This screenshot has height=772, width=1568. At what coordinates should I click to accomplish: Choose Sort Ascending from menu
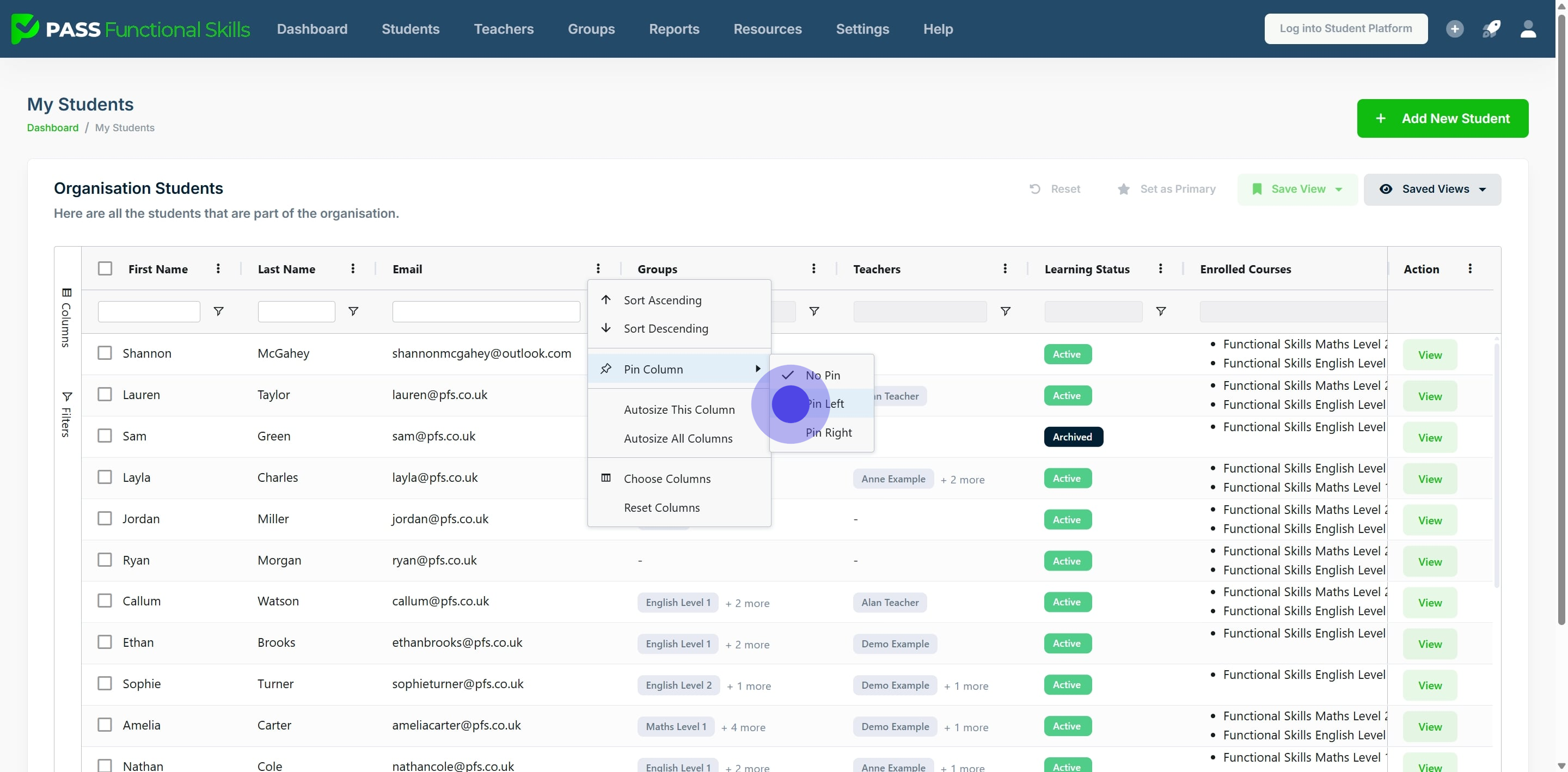[679, 300]
